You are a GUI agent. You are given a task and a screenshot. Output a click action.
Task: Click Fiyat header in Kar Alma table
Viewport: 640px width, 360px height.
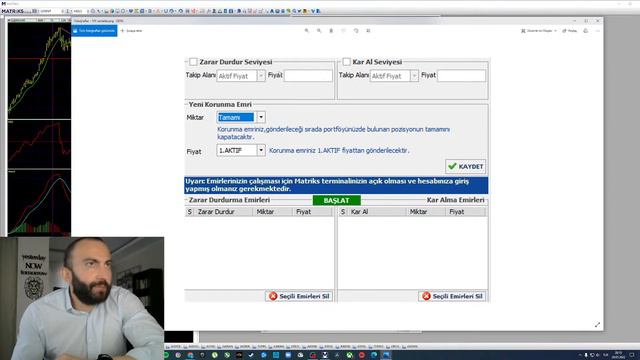click(466, 212)
